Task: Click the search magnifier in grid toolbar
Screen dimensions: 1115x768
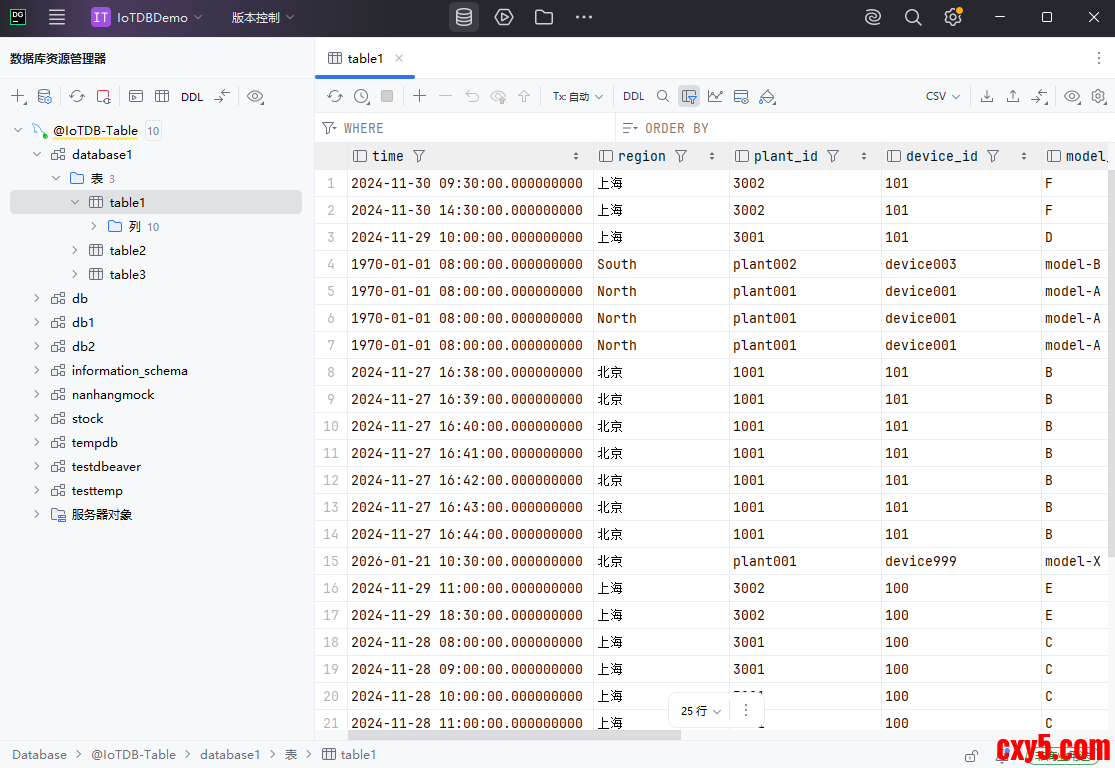Action: [x=663, y=96]
